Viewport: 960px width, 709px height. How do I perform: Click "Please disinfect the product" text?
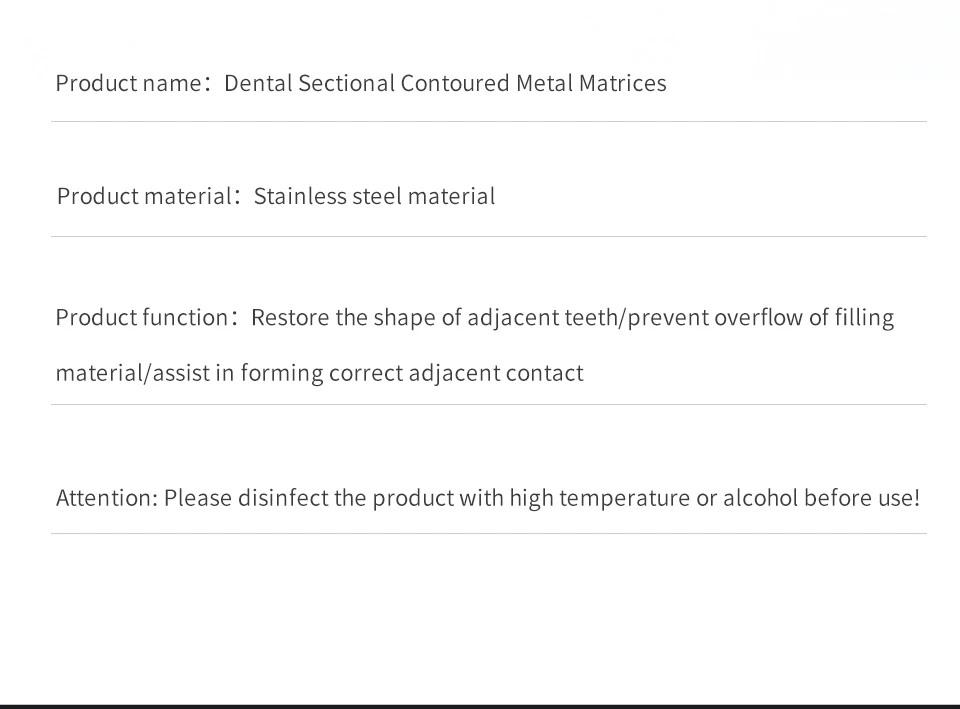(309, 498)
